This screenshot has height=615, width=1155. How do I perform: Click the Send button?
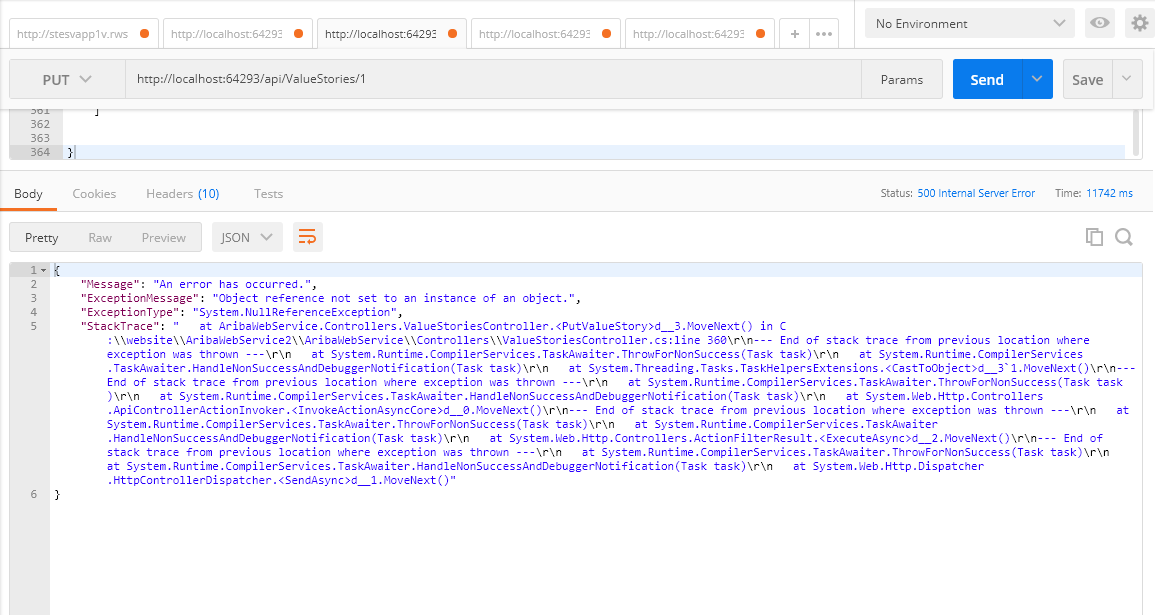coord(987,79)
